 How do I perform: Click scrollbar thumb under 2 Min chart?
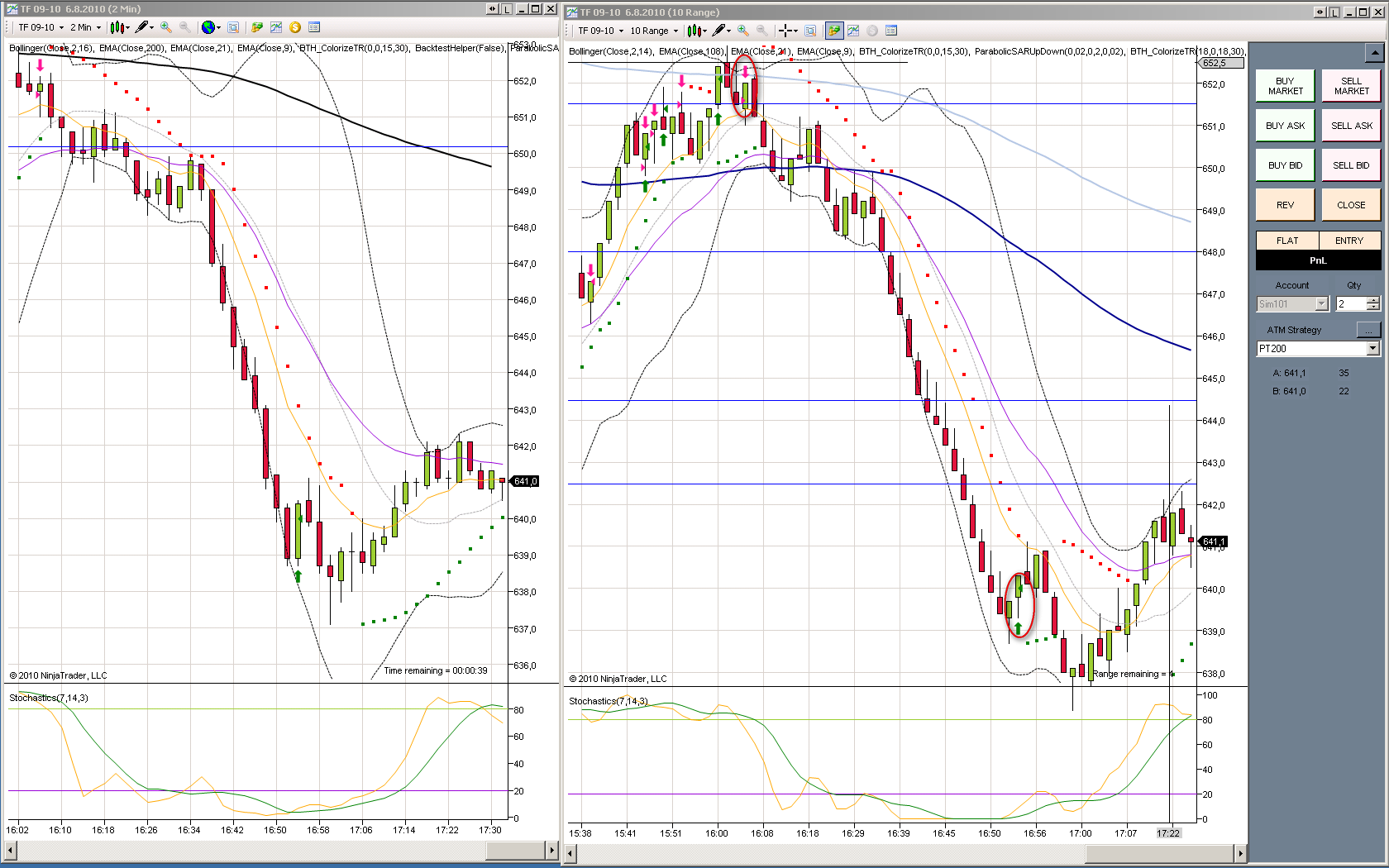(514, 850)
